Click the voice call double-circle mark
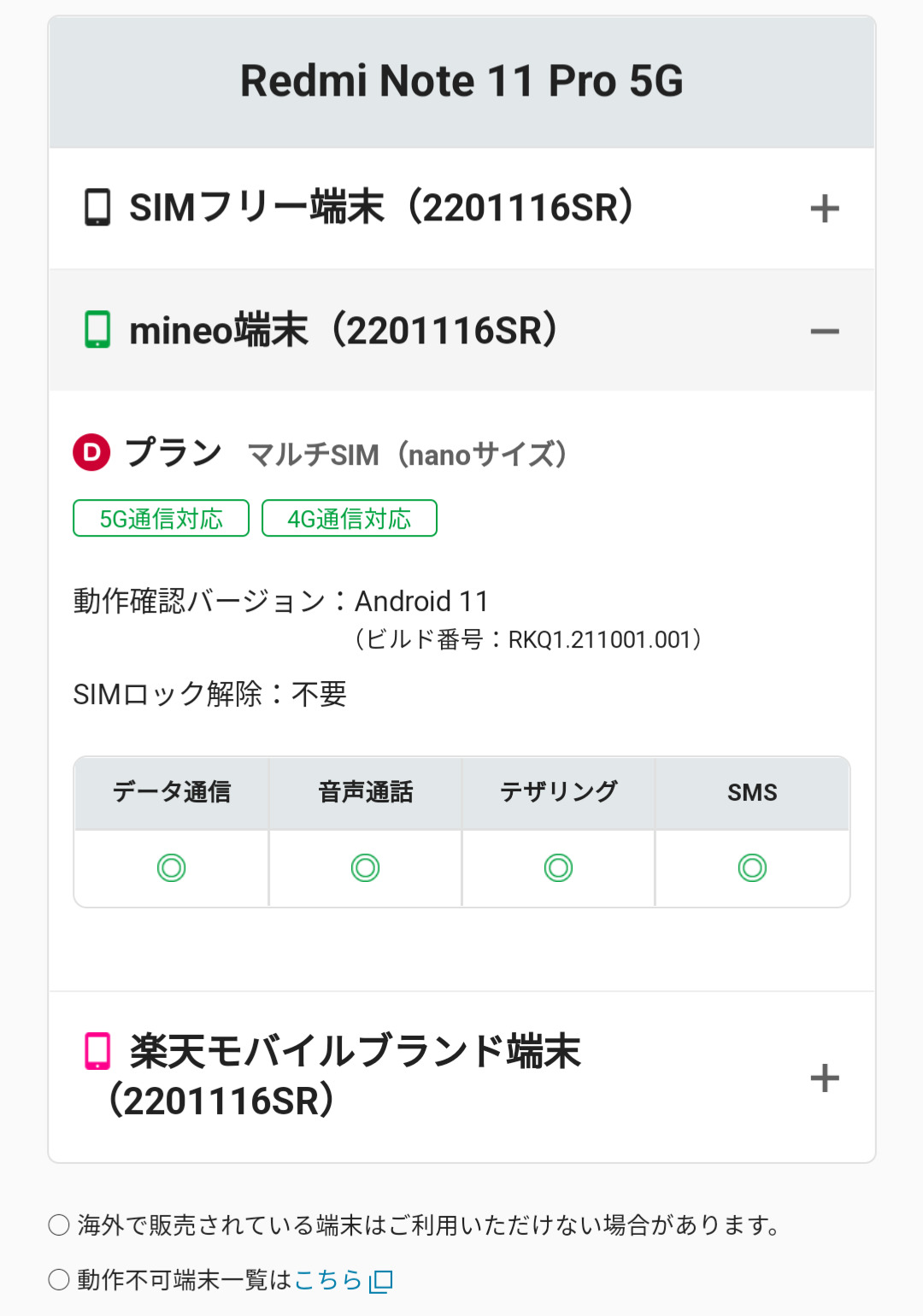The height and width of the screenshot is (1316, 923). click(366, 868)
